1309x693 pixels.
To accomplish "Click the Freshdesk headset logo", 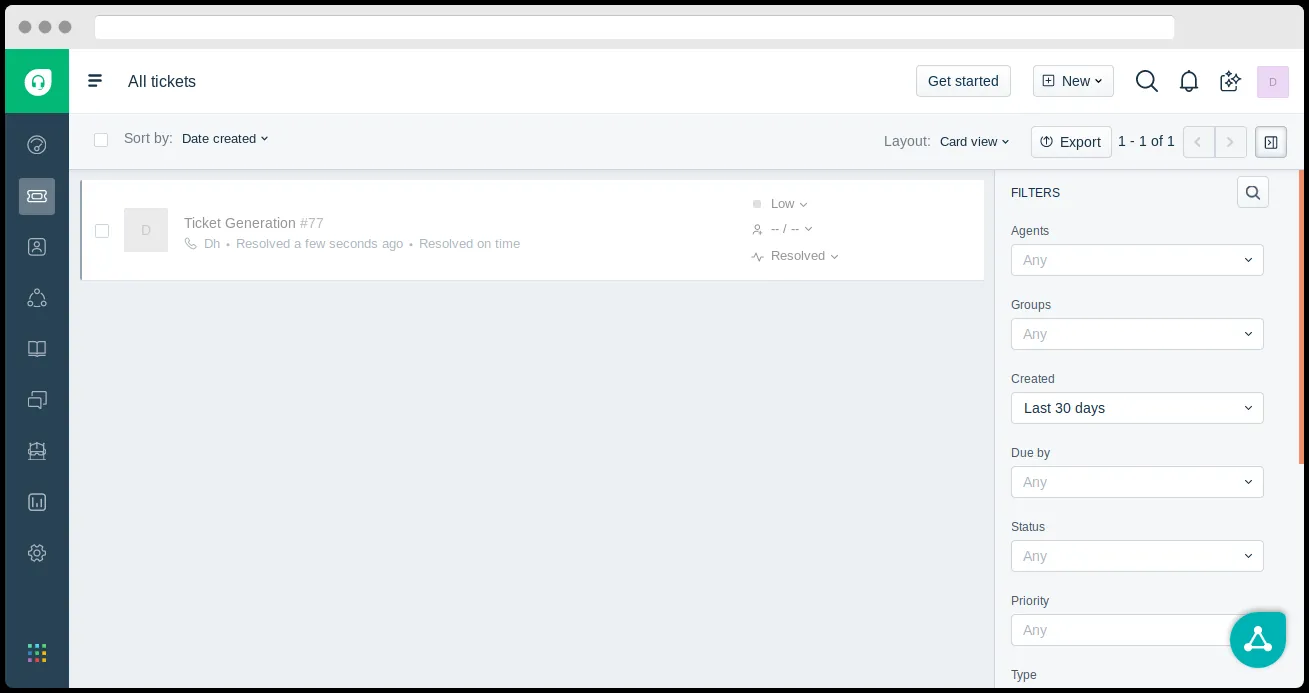I will point(37,81).
